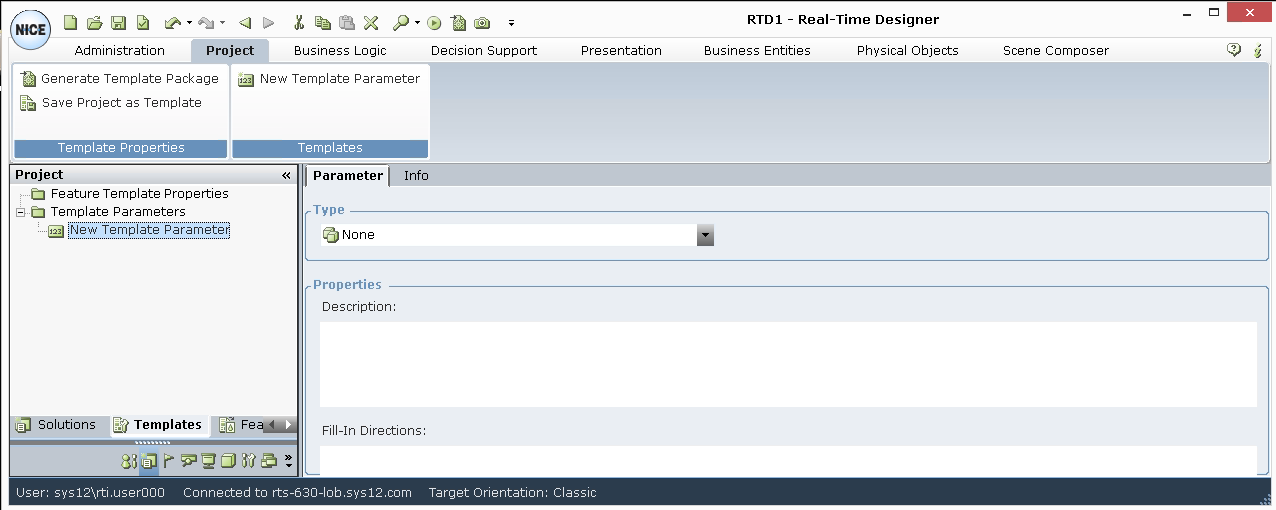
Task: Click Generate Template Package
Action: (120, 78)
